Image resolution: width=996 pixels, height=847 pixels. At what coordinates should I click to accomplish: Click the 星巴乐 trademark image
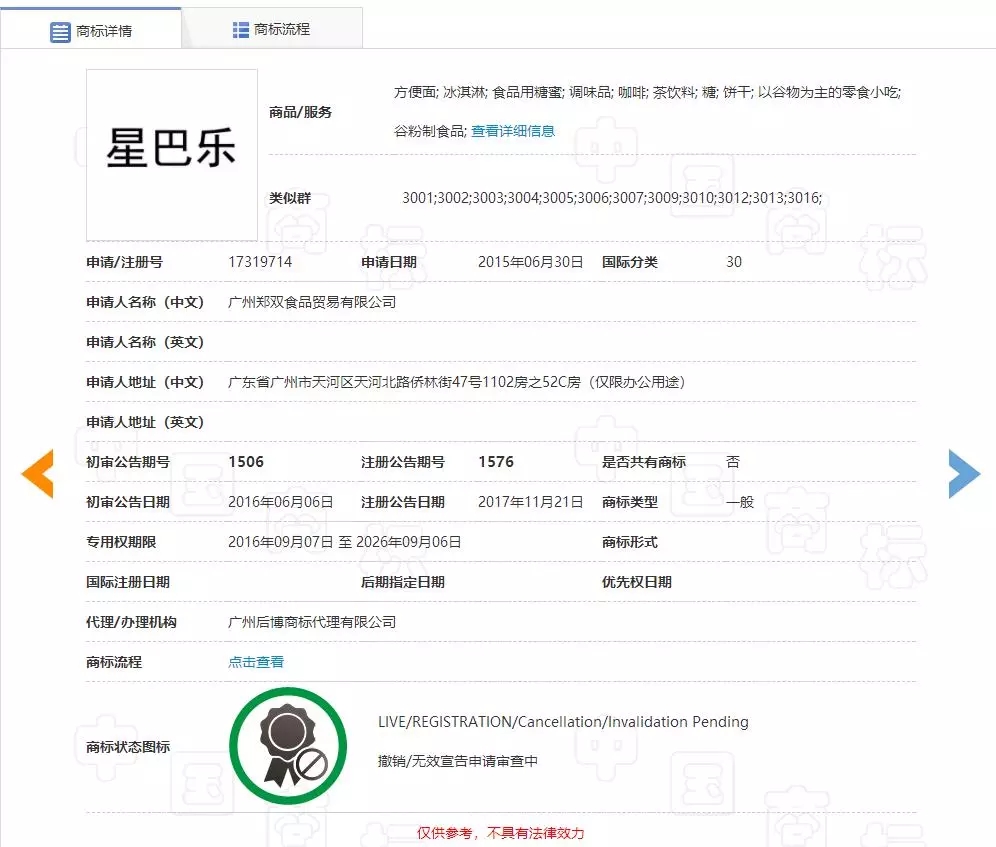point(172,154)
